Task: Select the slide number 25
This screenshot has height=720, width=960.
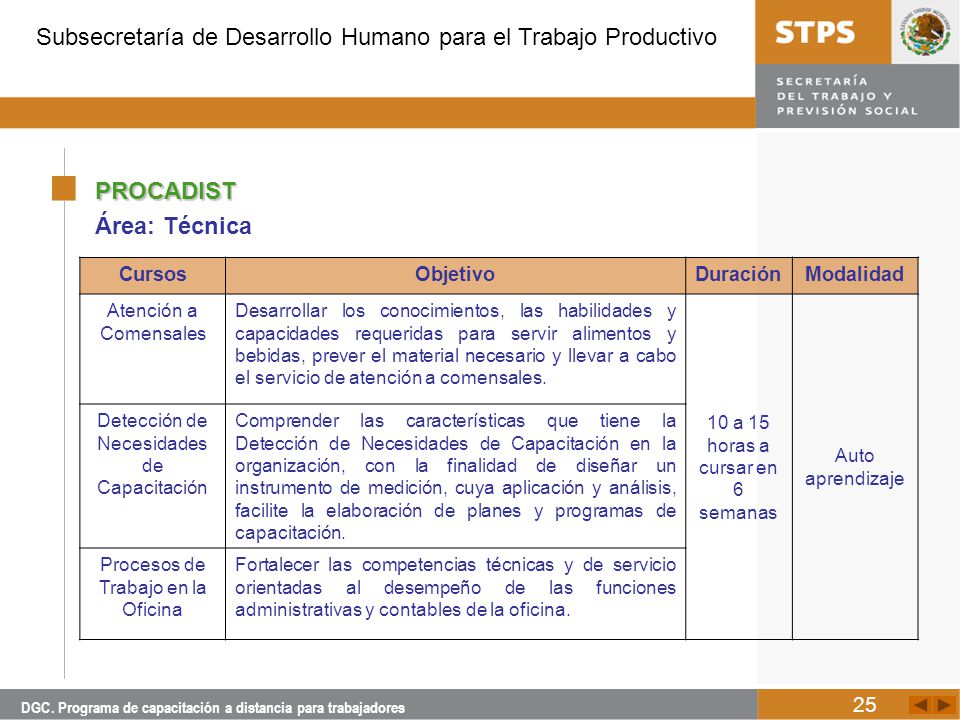Action: [x=864, y=705]
